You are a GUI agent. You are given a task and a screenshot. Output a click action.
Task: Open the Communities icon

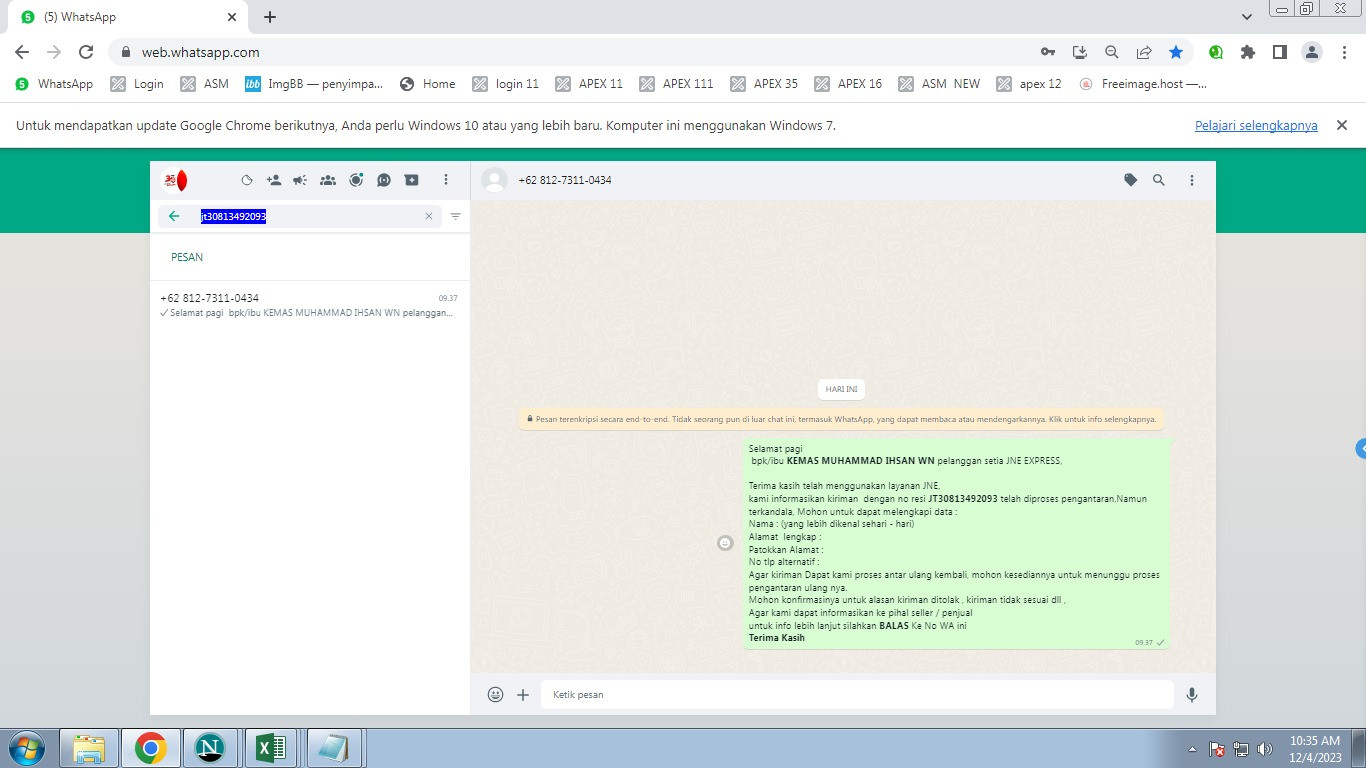click(x=328, y=180)
